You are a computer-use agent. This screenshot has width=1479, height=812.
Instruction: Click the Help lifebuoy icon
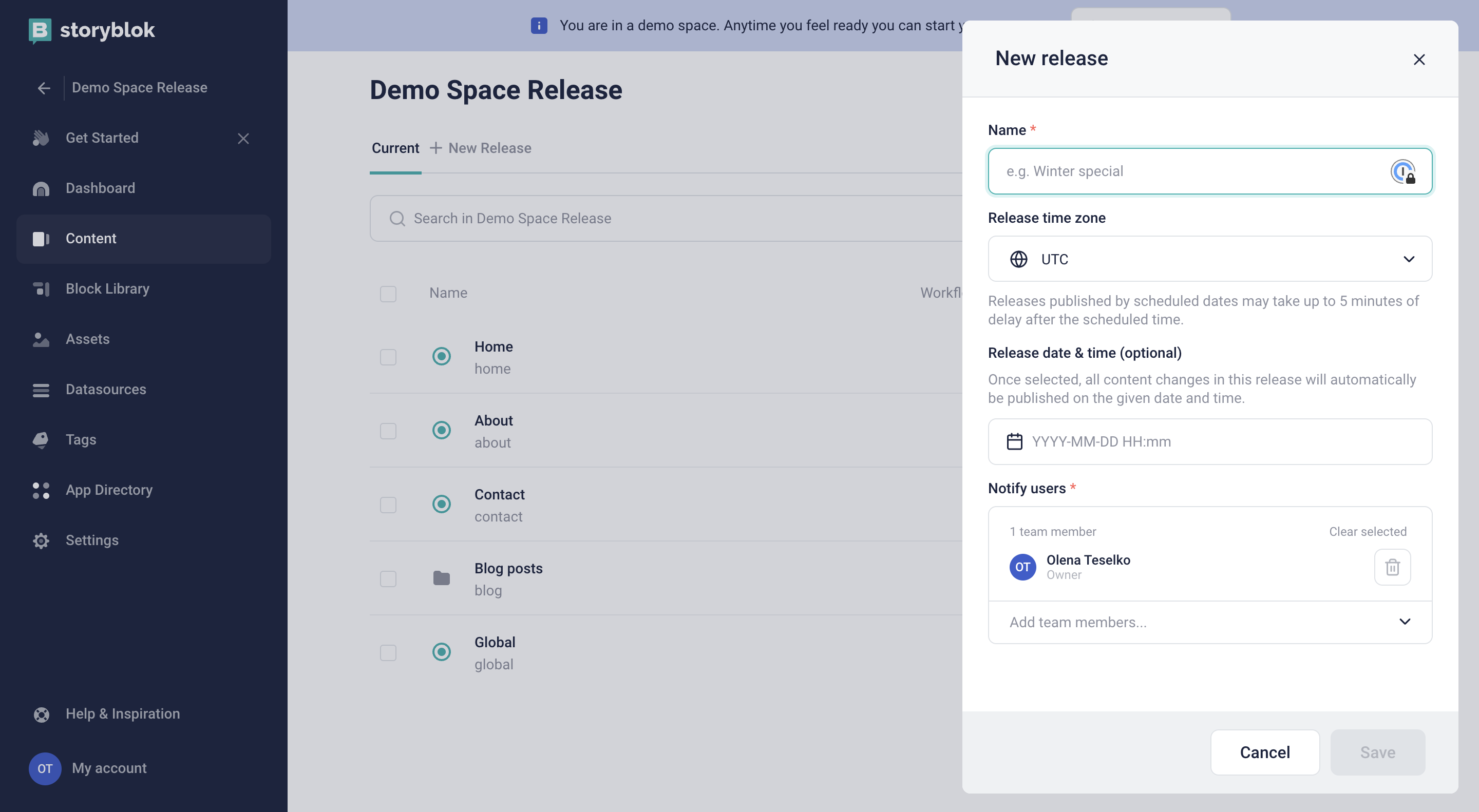(x=41, y=714)
